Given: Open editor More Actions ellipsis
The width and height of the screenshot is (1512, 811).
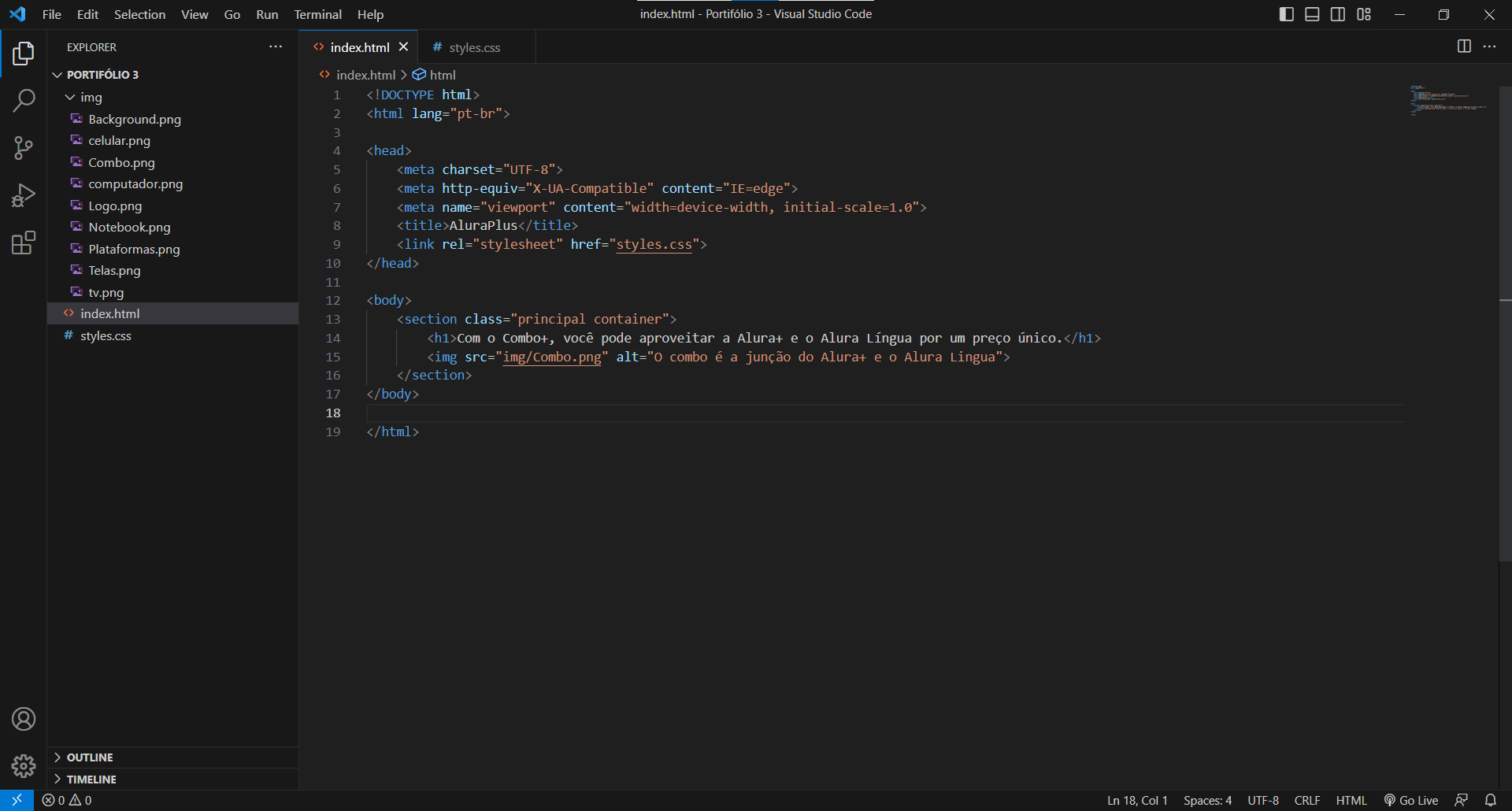Looking at the screenshot, I should tap(1489, 46).
